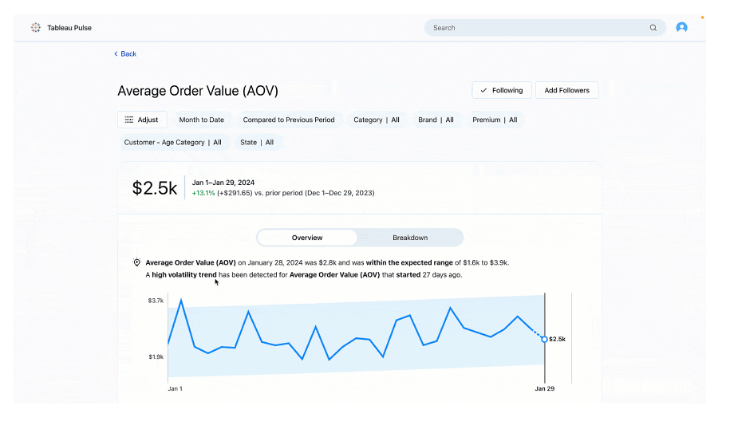Screen dimensions: 730x426
Task: Click the magnifier icon in search bar
Action: pos(654,28)
